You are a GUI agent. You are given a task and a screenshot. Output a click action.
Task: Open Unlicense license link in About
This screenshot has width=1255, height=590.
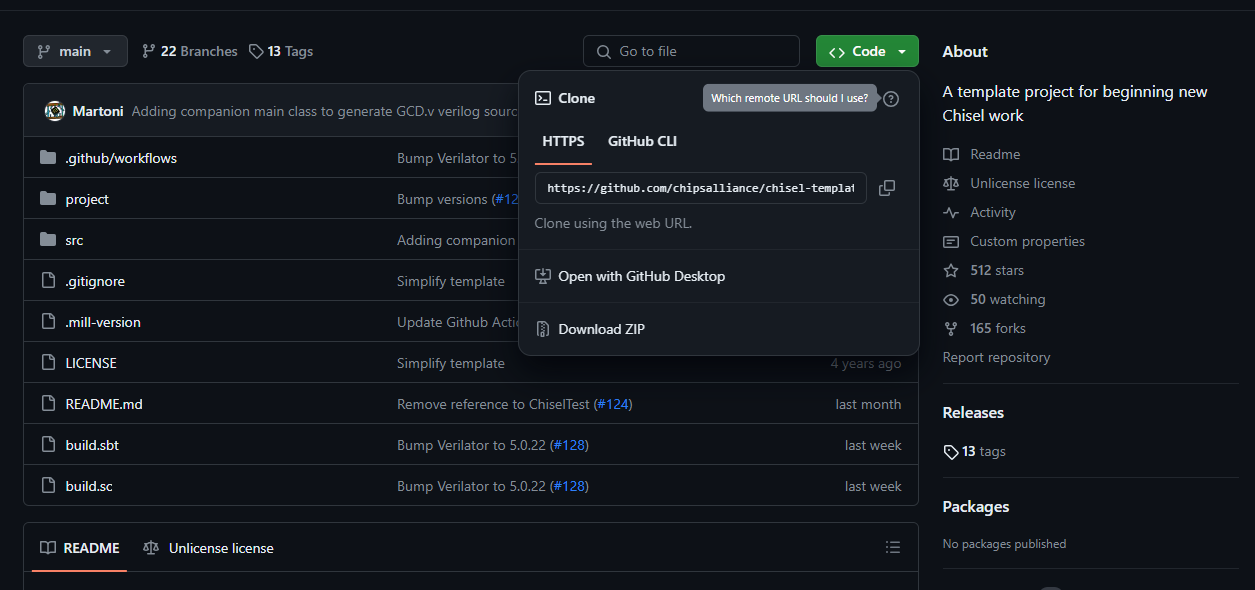[x=1022, y=183]
